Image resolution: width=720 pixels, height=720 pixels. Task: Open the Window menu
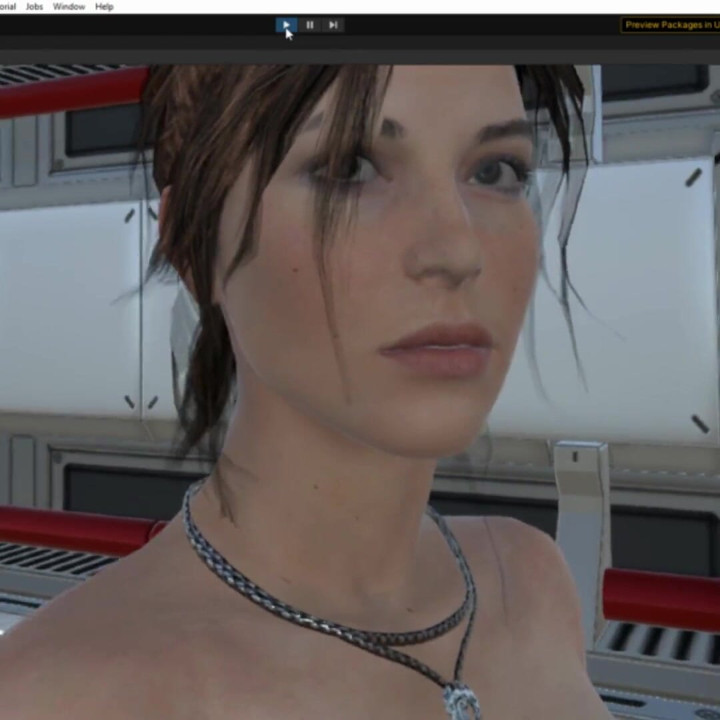point(69,7)
